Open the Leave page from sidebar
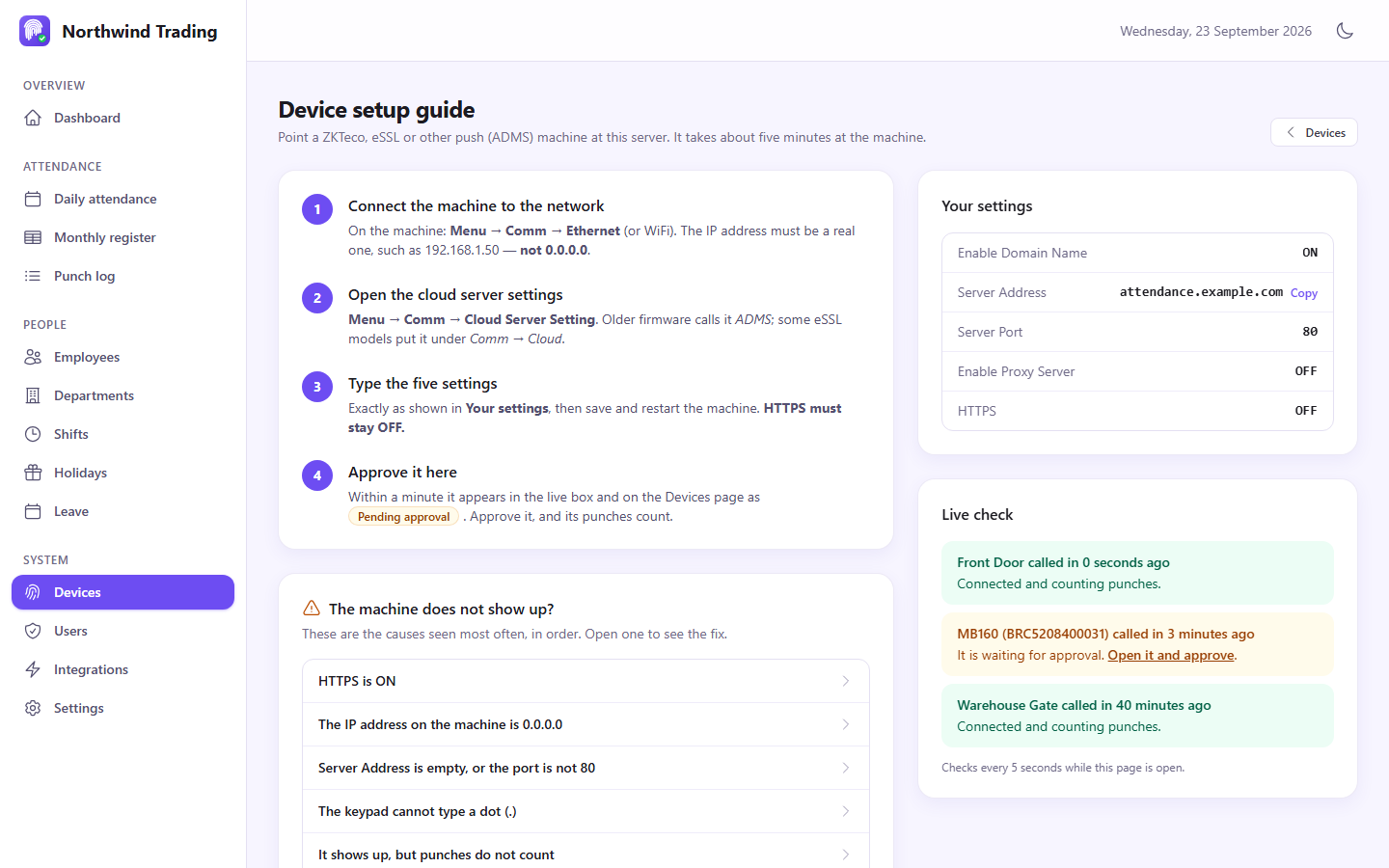The image size is (1389, 868). pyautogui.click(x=123, y=511)
